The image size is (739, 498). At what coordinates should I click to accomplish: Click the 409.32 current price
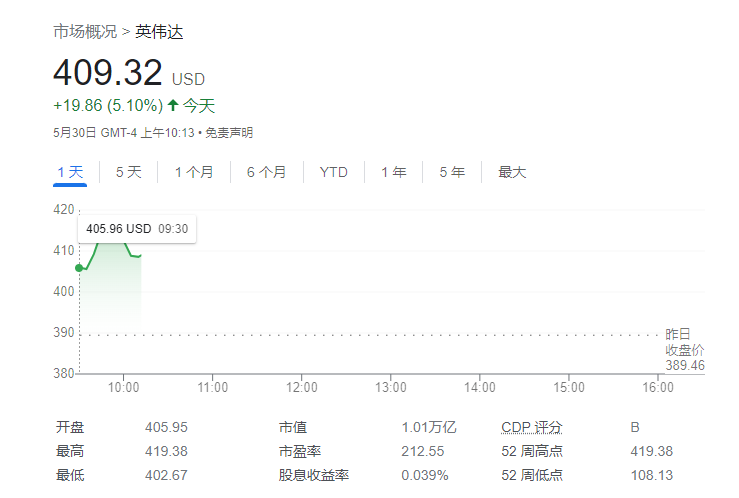coord(107,73)
